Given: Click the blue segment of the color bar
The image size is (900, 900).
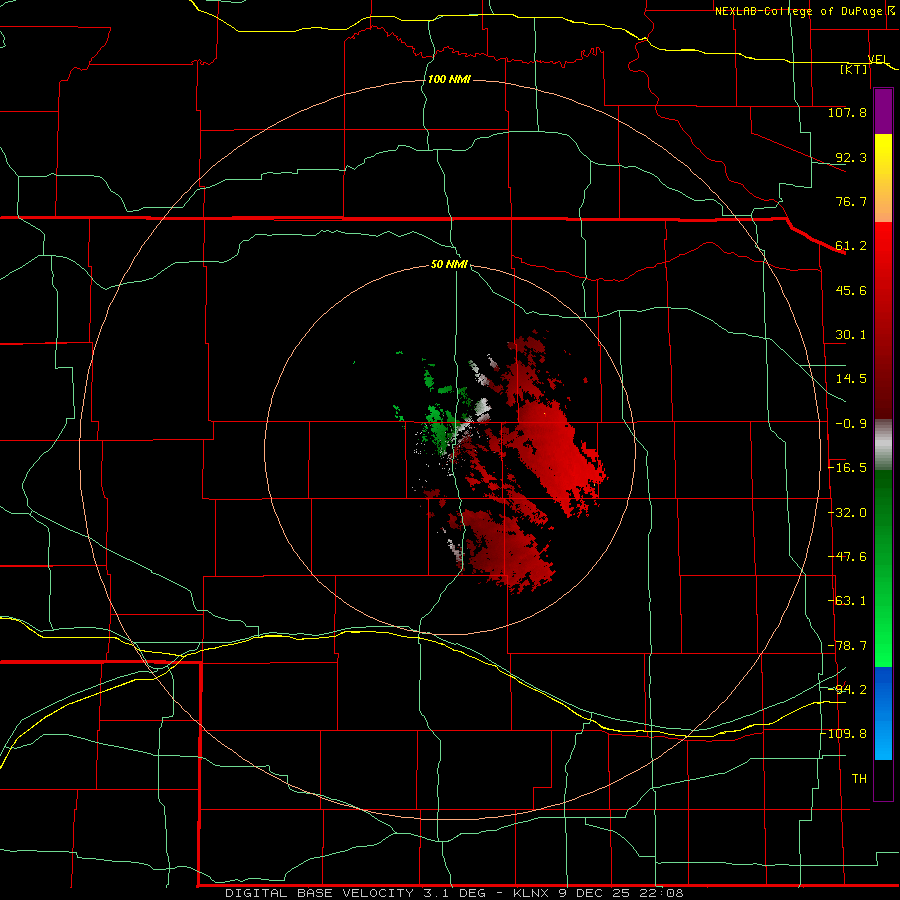Looking at the screenshot, I should pos(883,713).
